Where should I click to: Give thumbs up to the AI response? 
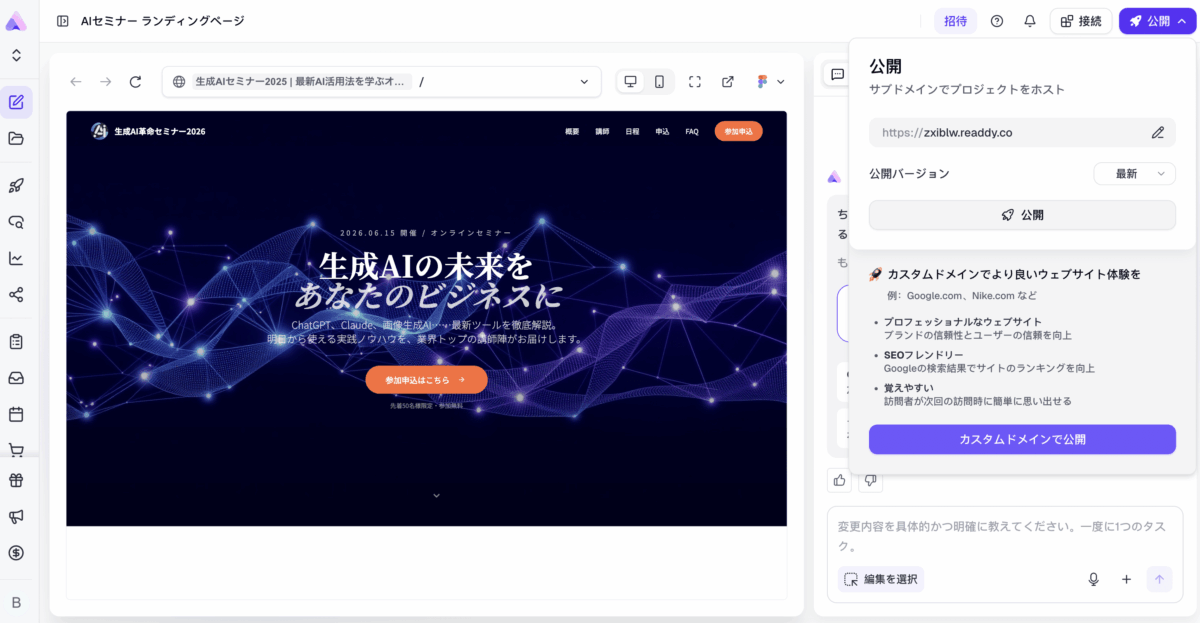tap(838, 480)
